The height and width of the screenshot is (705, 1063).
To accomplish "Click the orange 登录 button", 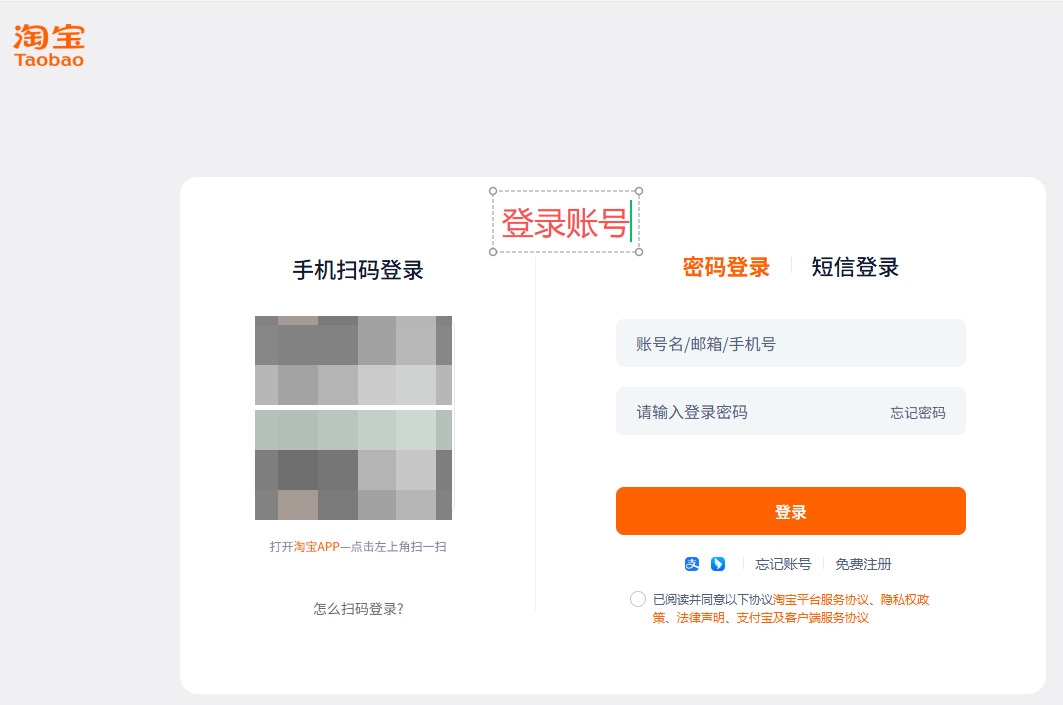I will tap(790, 511).
